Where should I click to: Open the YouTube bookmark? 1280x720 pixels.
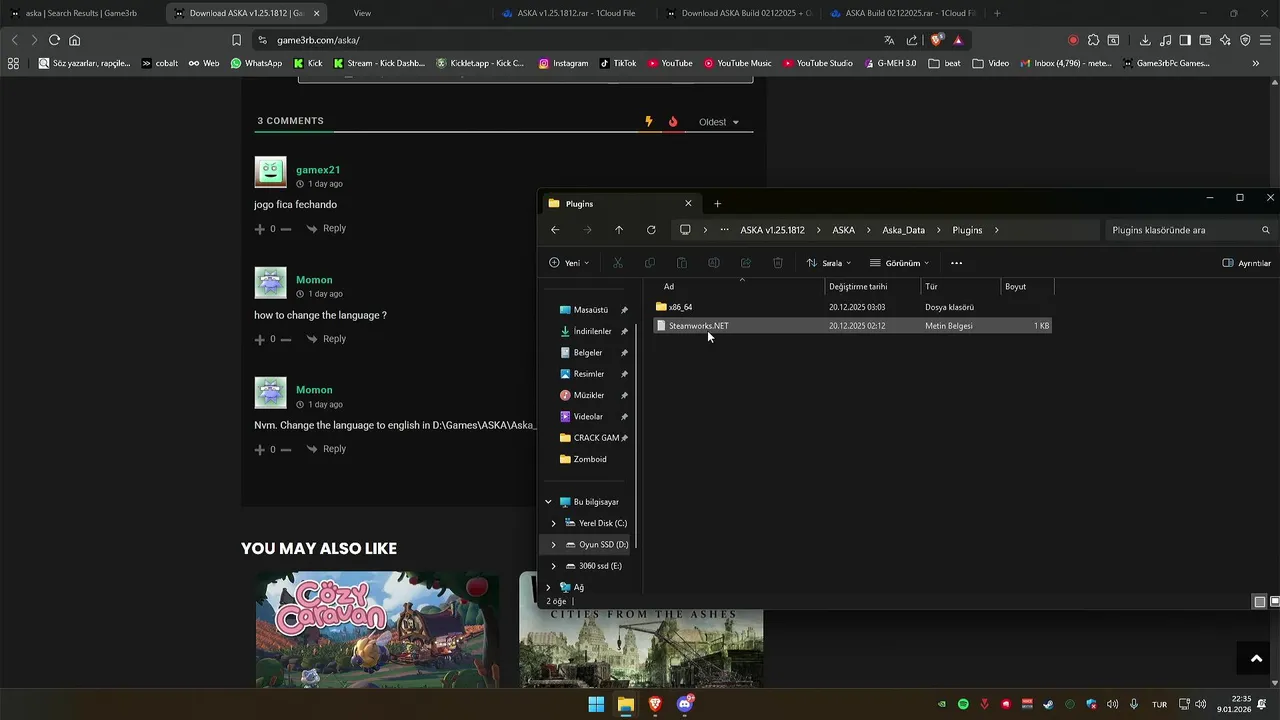[x=669, y=63]
